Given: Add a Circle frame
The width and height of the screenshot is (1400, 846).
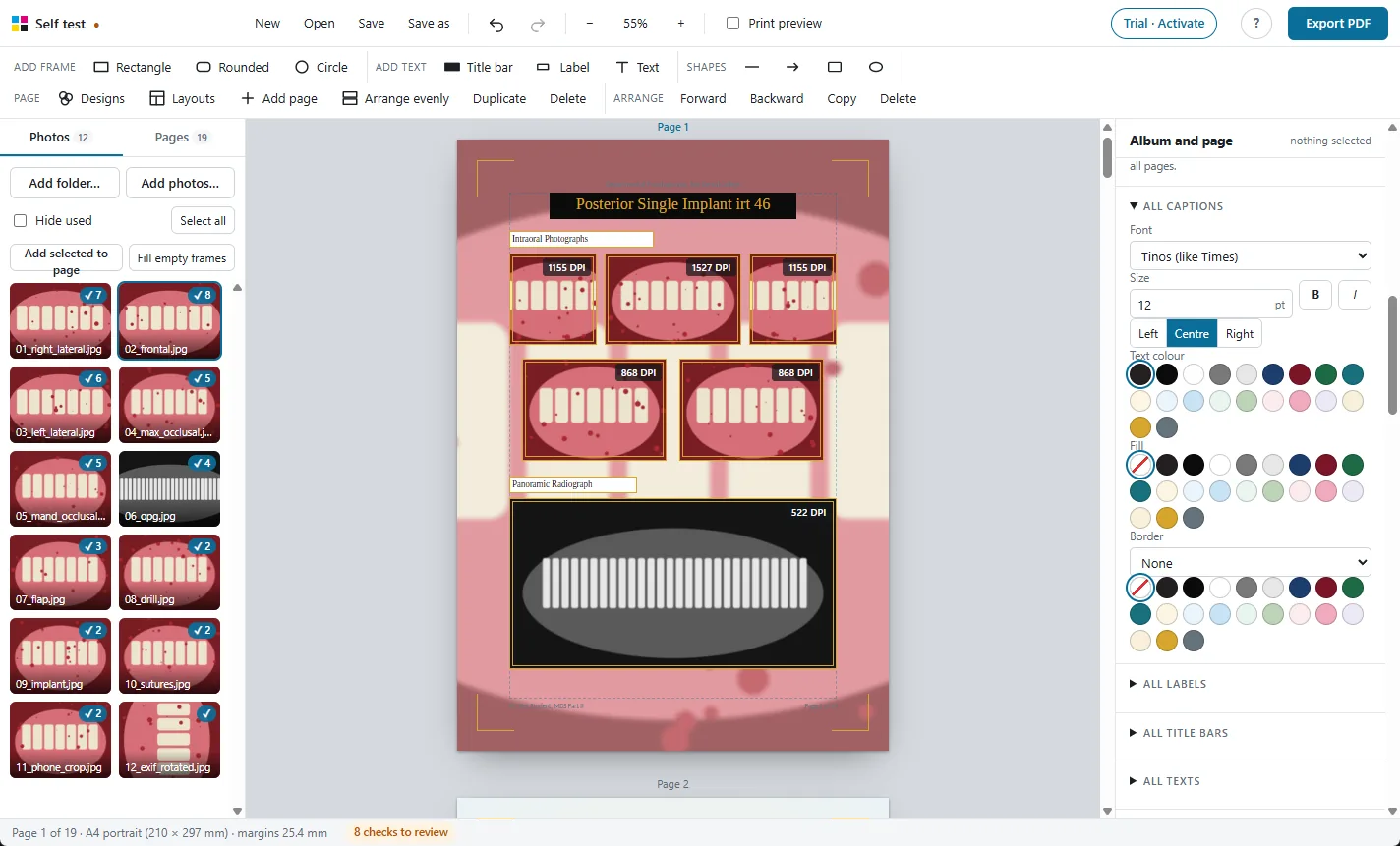Looking at the screenshot, I should pos(321,67).
